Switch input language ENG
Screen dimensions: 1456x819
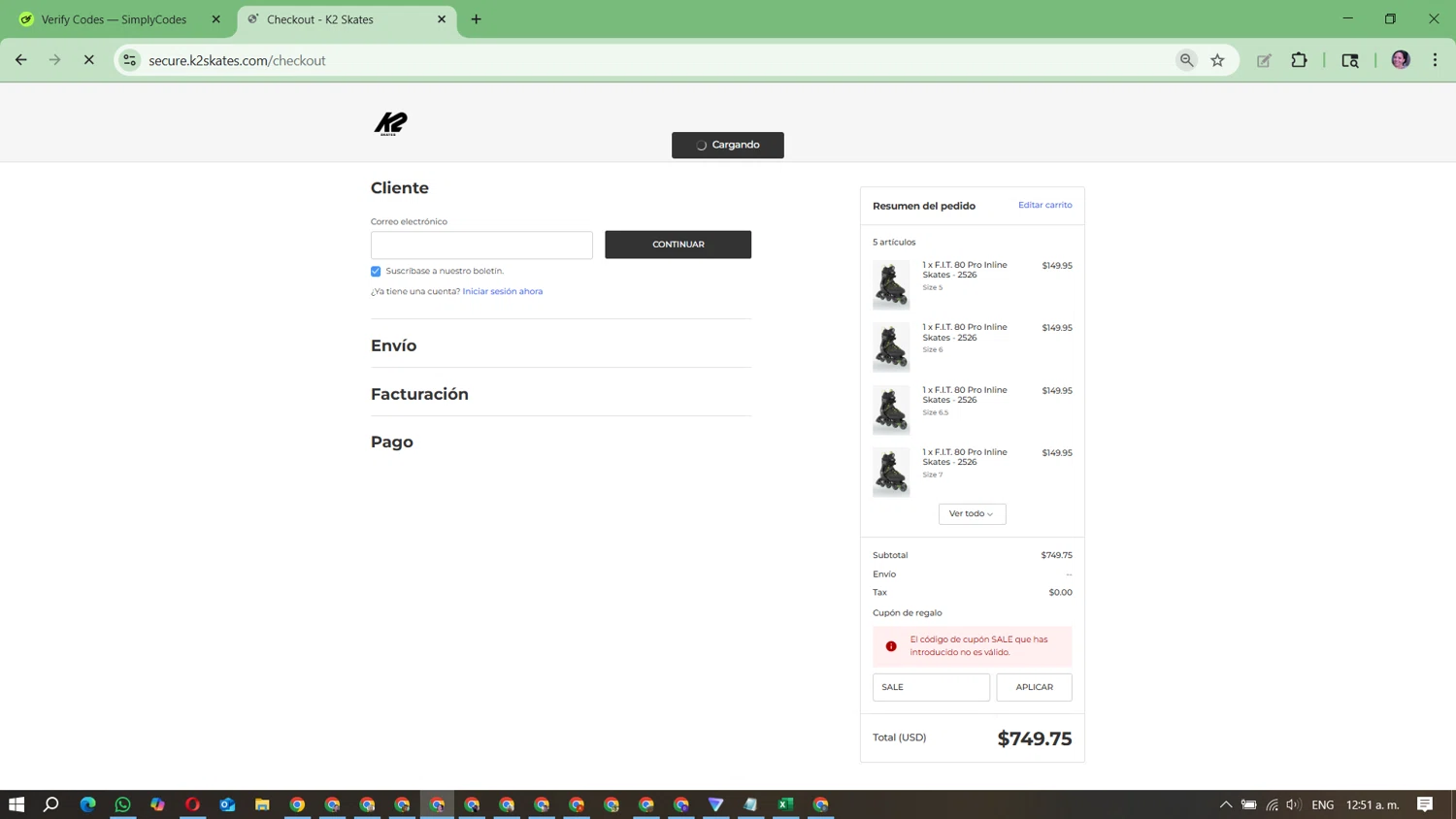coord(1322,804)
